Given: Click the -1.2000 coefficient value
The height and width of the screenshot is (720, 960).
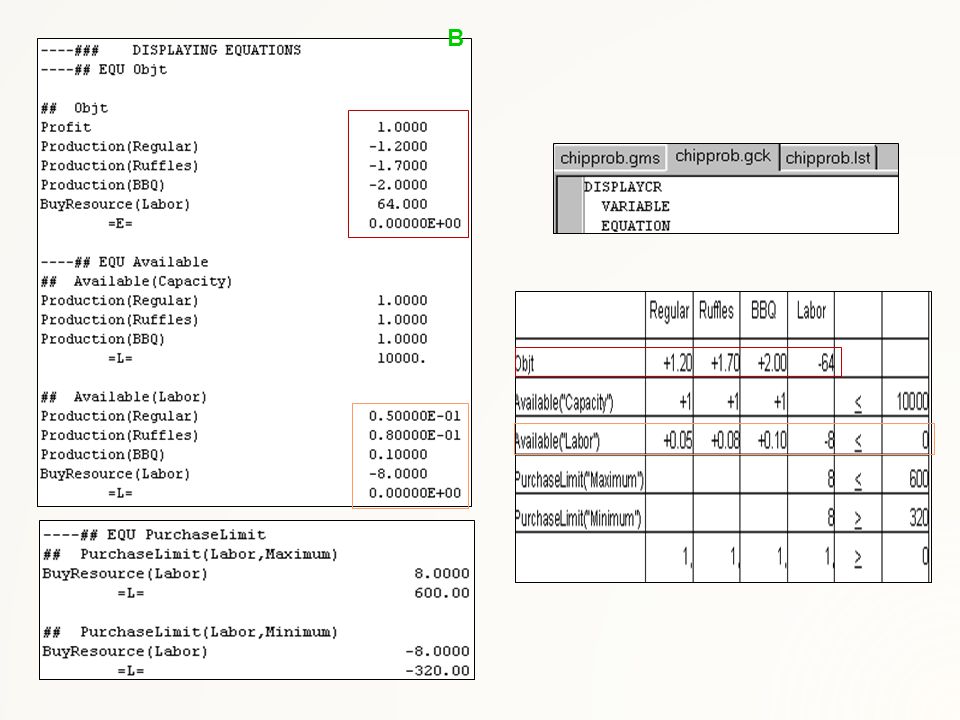Looking at the screenshot, I should (x=398, y=146).
